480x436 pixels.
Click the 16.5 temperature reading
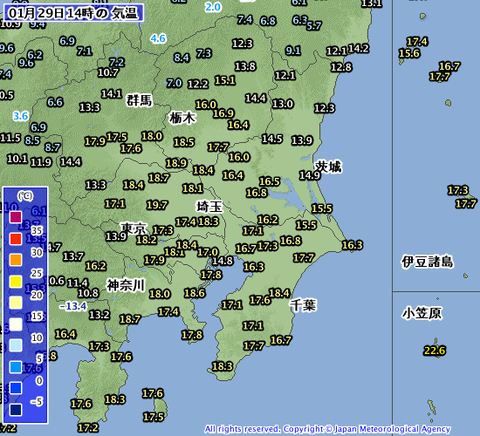pos(270,181)
